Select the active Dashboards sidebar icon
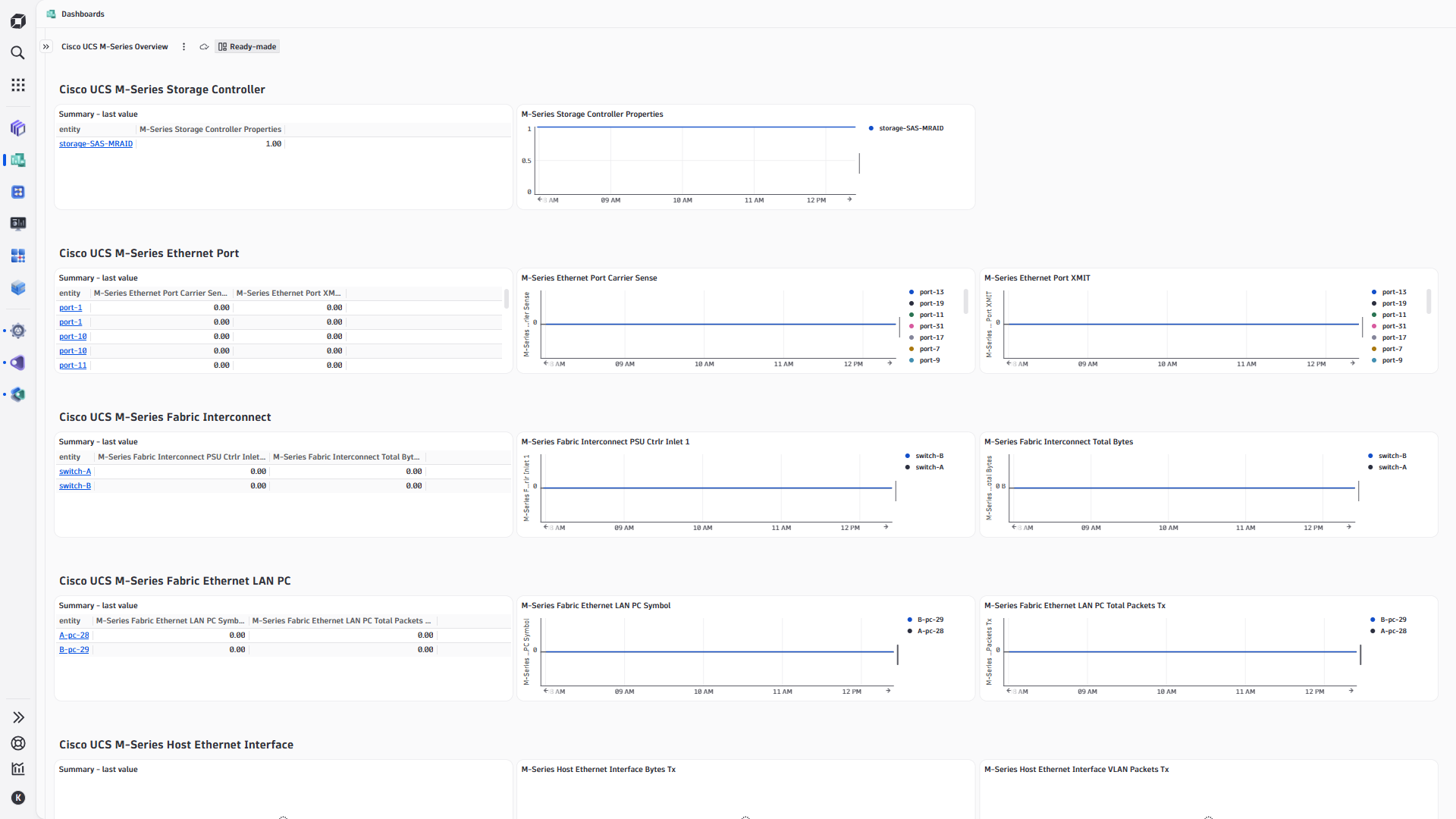1456x819 pixels. pyautogui.click(x=18, y=160)
